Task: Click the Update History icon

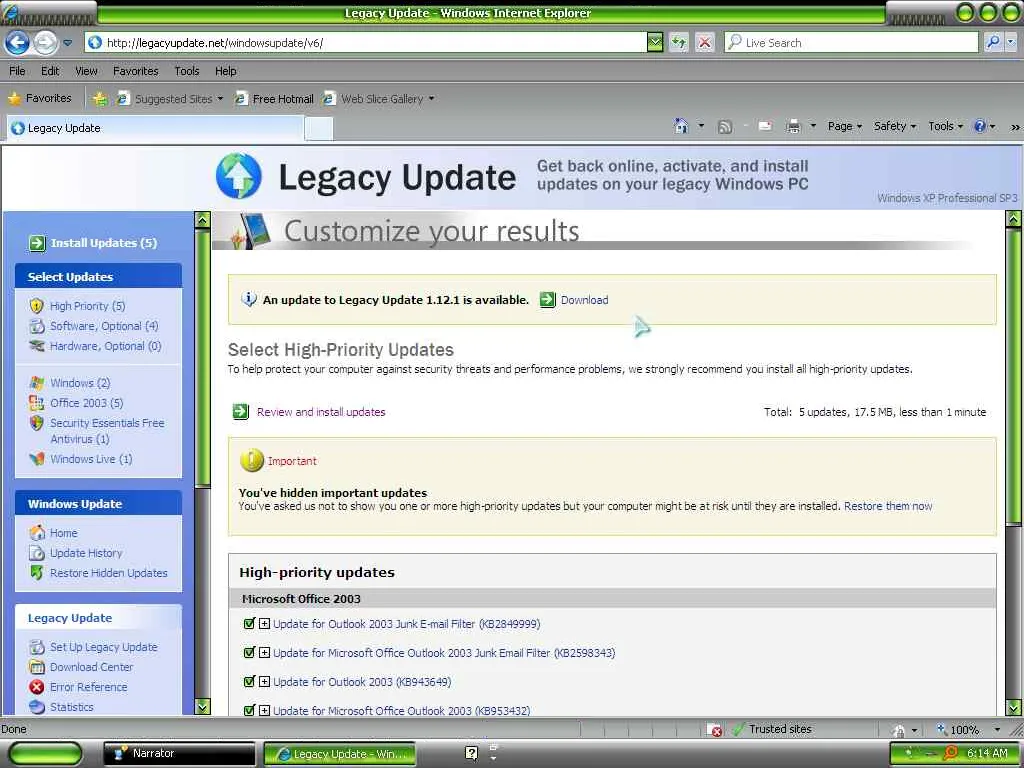Action: pos(37,553)
